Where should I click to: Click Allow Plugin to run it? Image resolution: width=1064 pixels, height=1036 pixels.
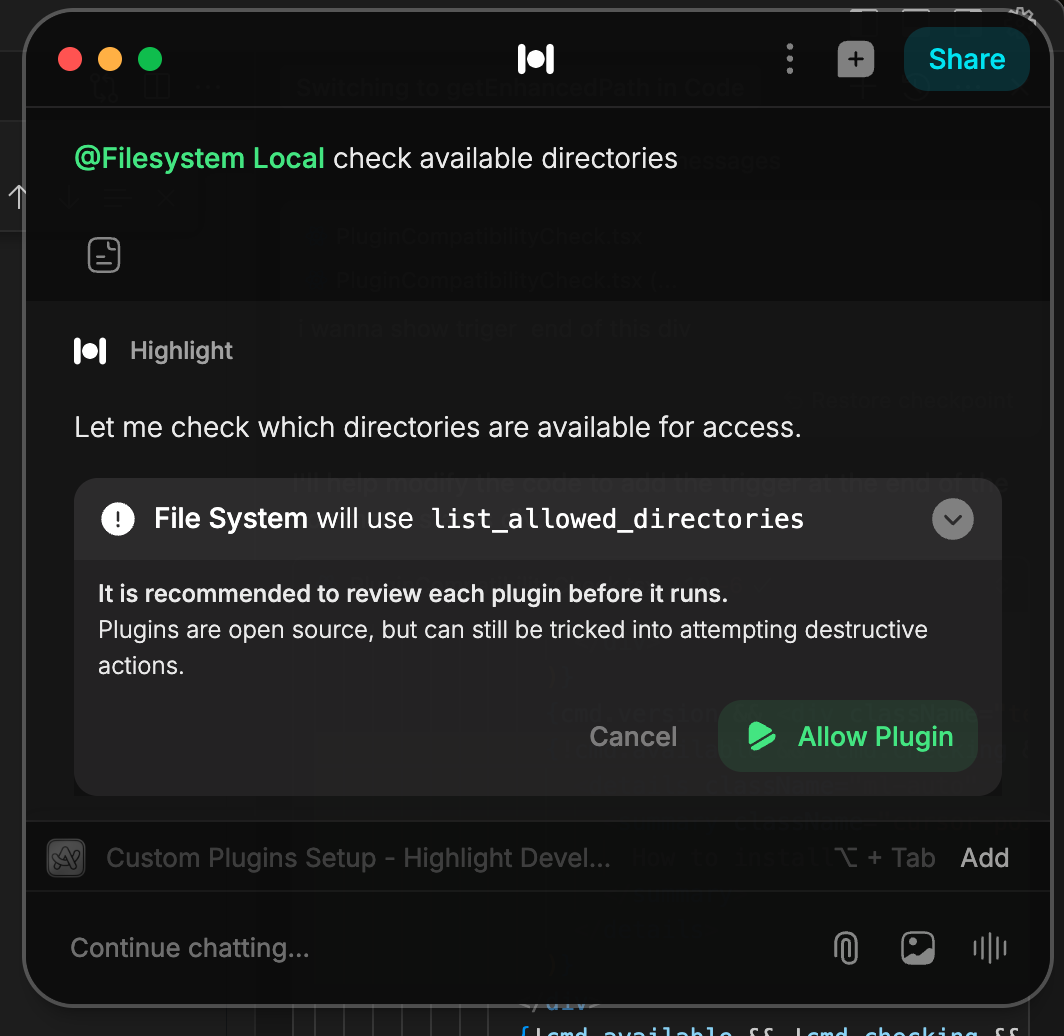pyautogui.click(x=848, y=736)
